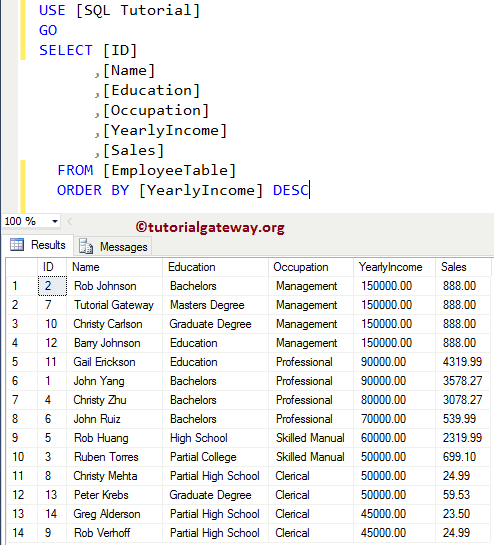494x545 pixels.
Task: Click the Christy Mehta name cell
Action: [114, 476]
